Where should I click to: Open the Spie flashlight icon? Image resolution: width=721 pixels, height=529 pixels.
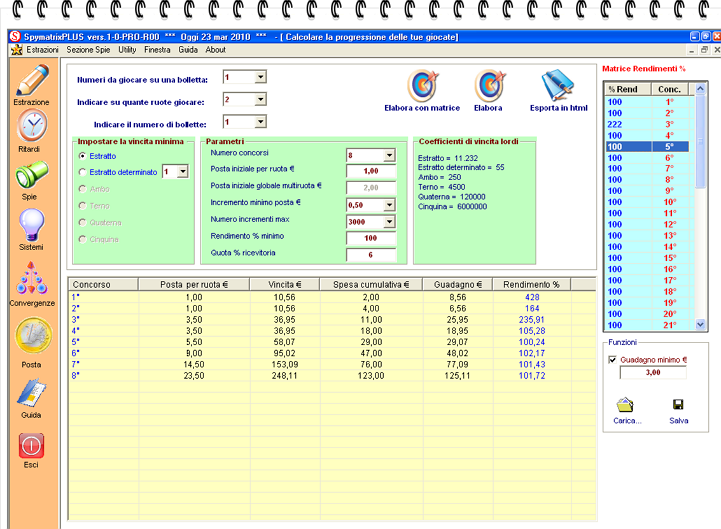click(32, 174)
